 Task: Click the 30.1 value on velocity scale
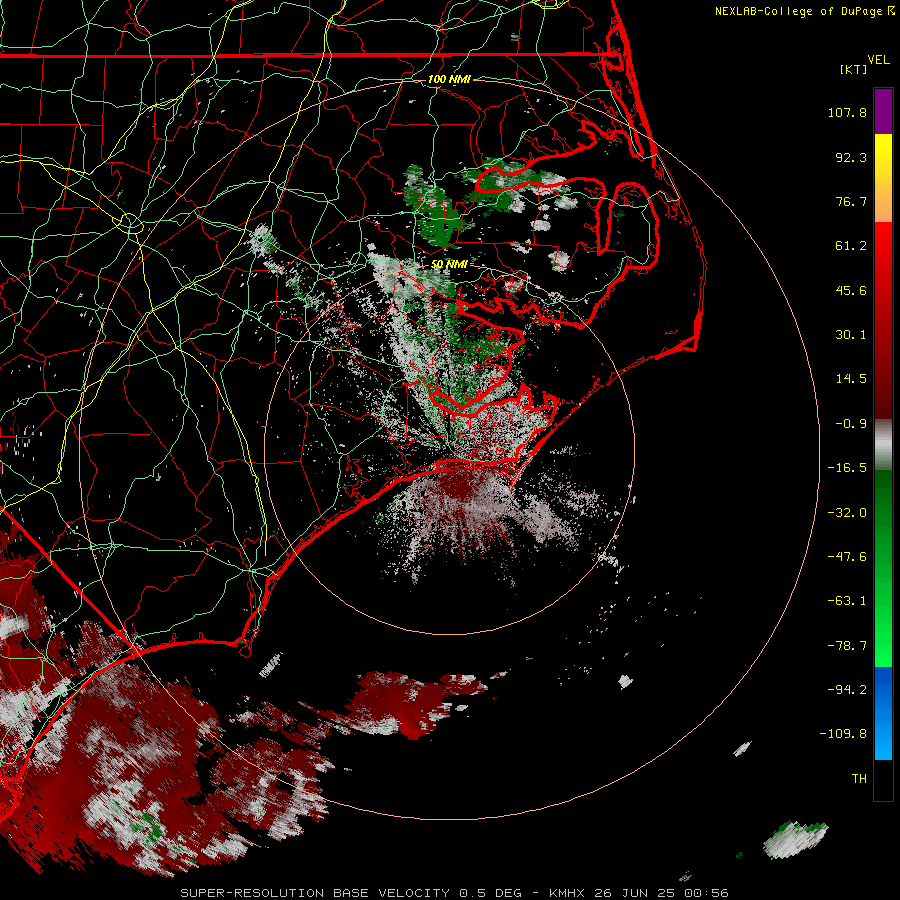851,335
